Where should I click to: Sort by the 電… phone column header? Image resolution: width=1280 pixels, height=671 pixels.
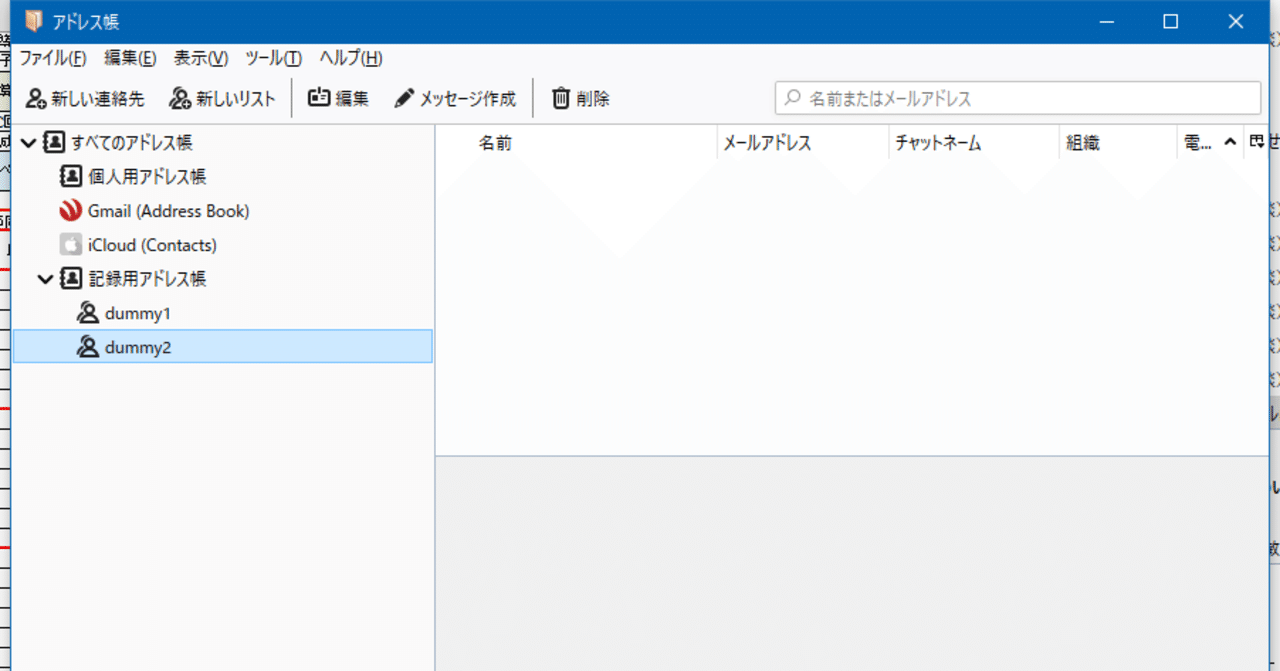[1210, 143]
